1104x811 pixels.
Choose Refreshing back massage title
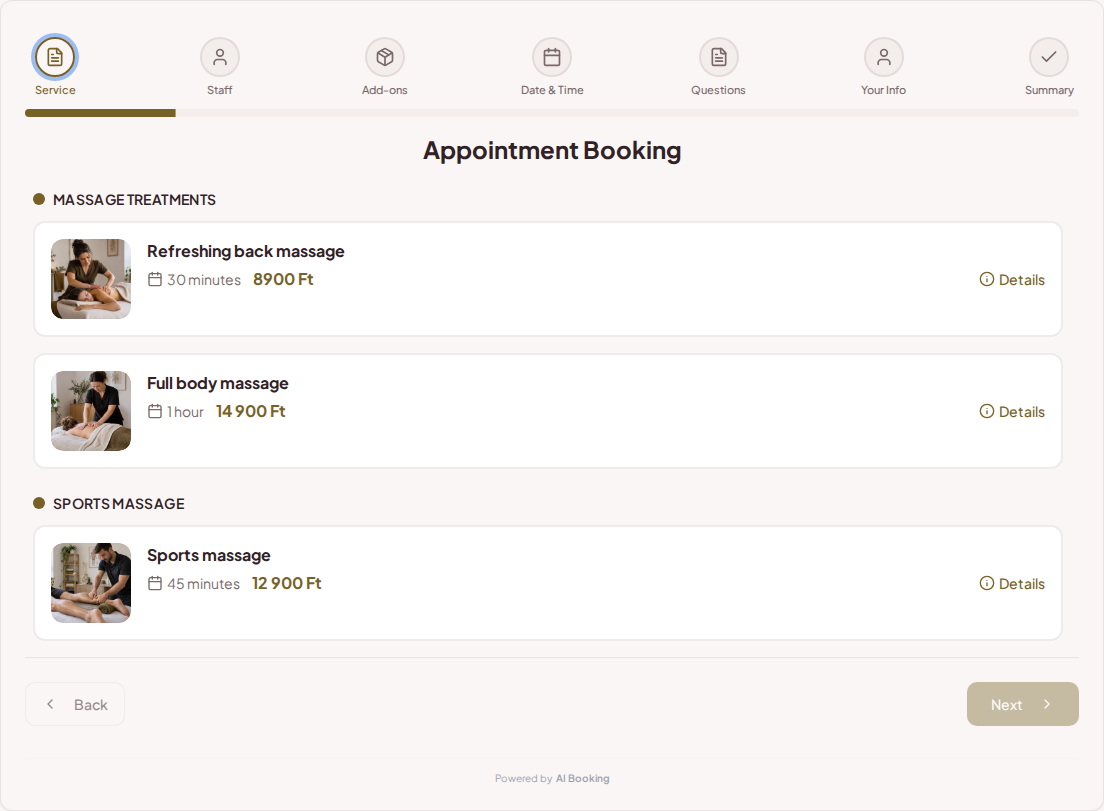click(246, 251)
